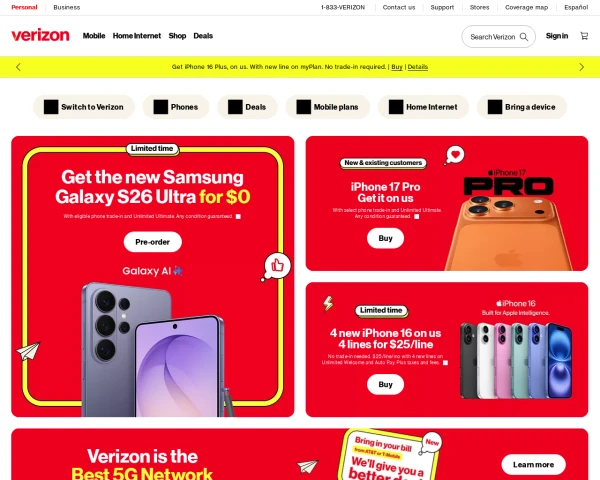Click the Bring a device shortcut icon

tap(495, 107)
